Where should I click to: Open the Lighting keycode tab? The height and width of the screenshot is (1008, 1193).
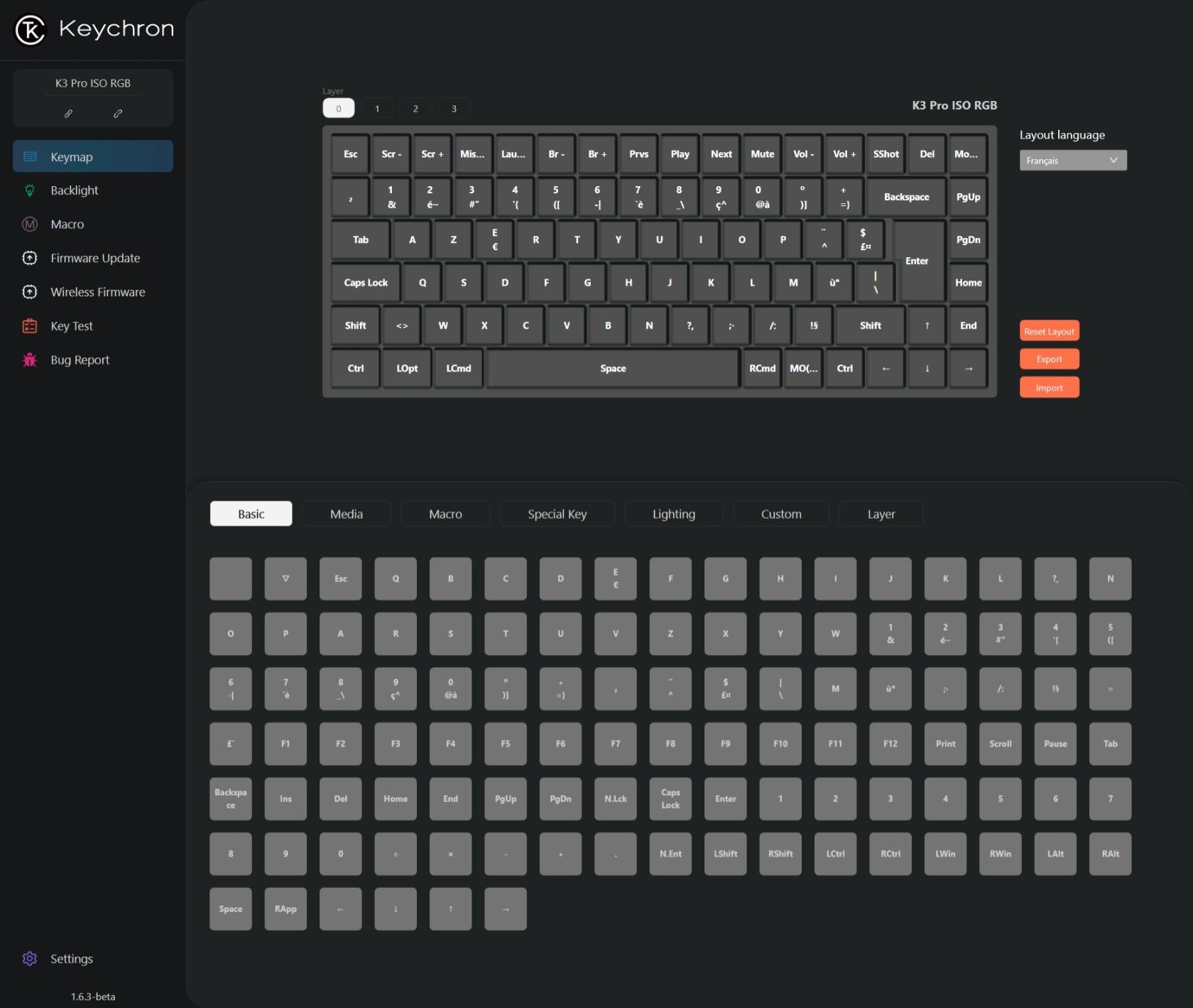[673, 514]
